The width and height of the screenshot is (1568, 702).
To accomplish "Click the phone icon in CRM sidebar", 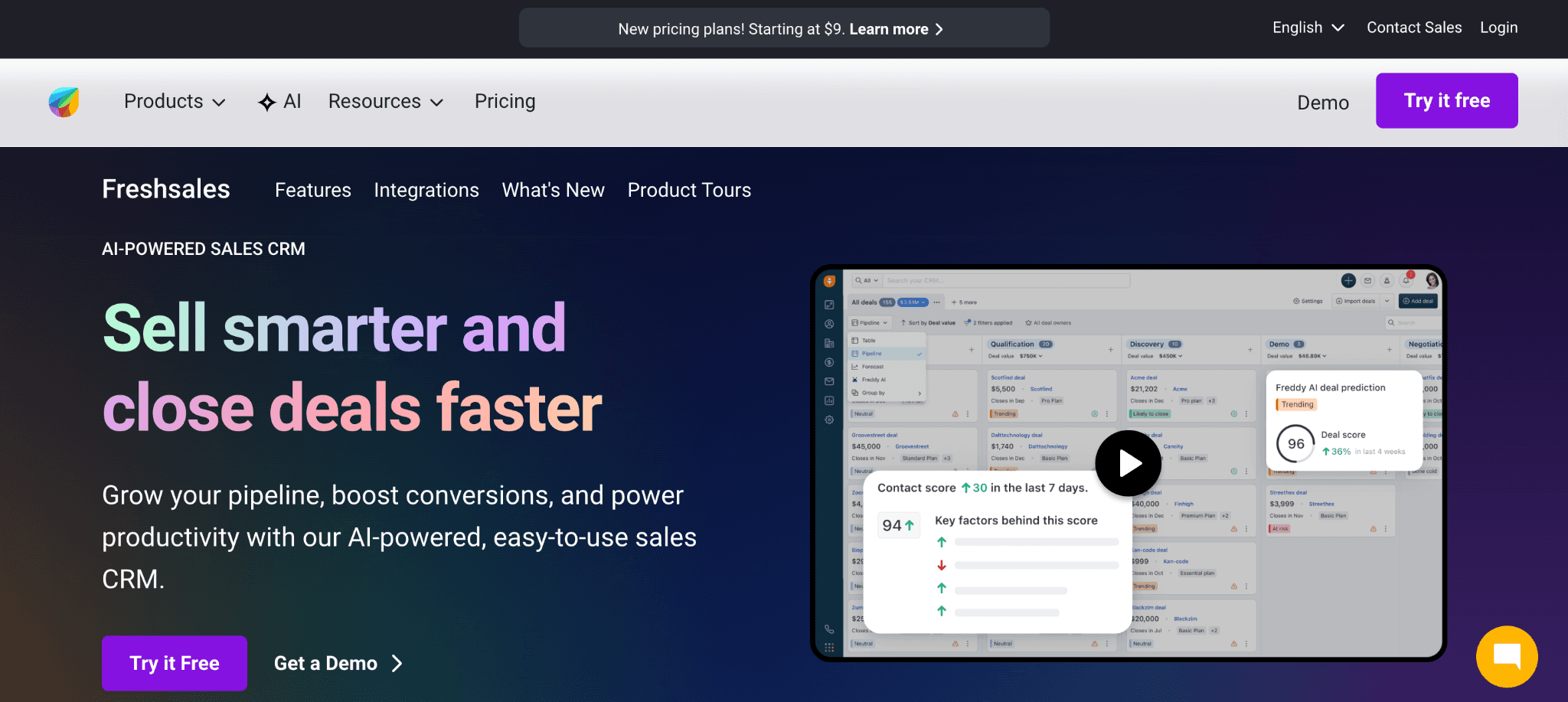I will [829, 629].
